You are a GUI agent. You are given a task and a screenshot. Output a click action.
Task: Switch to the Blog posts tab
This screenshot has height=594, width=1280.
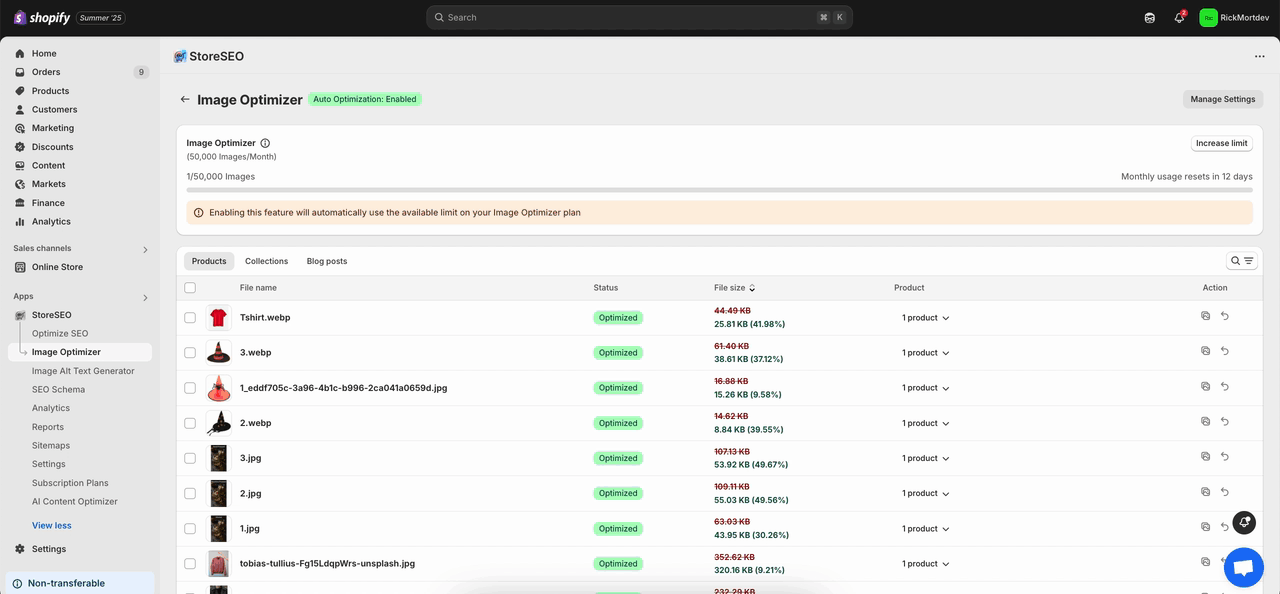coord(327,261)
